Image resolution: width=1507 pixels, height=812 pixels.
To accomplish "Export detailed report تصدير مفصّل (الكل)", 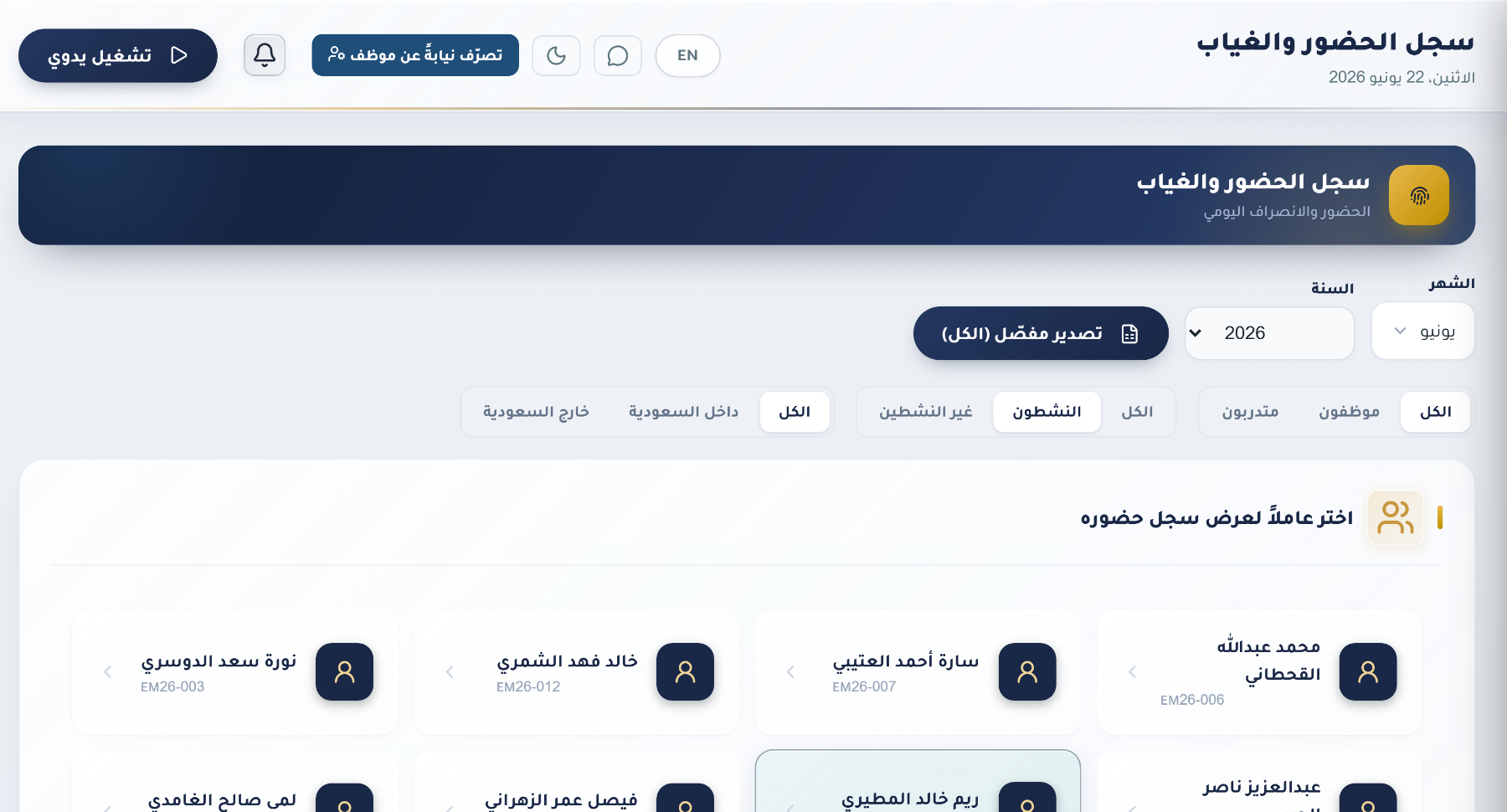I will point(1041,333).
